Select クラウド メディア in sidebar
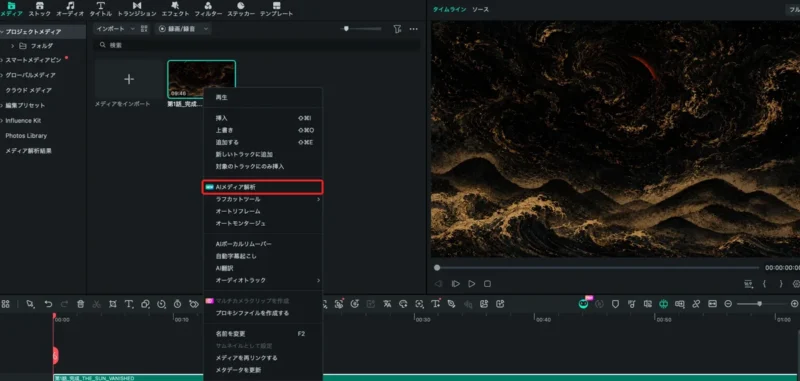This screenshot has width=800, height=381. (29, 90)
